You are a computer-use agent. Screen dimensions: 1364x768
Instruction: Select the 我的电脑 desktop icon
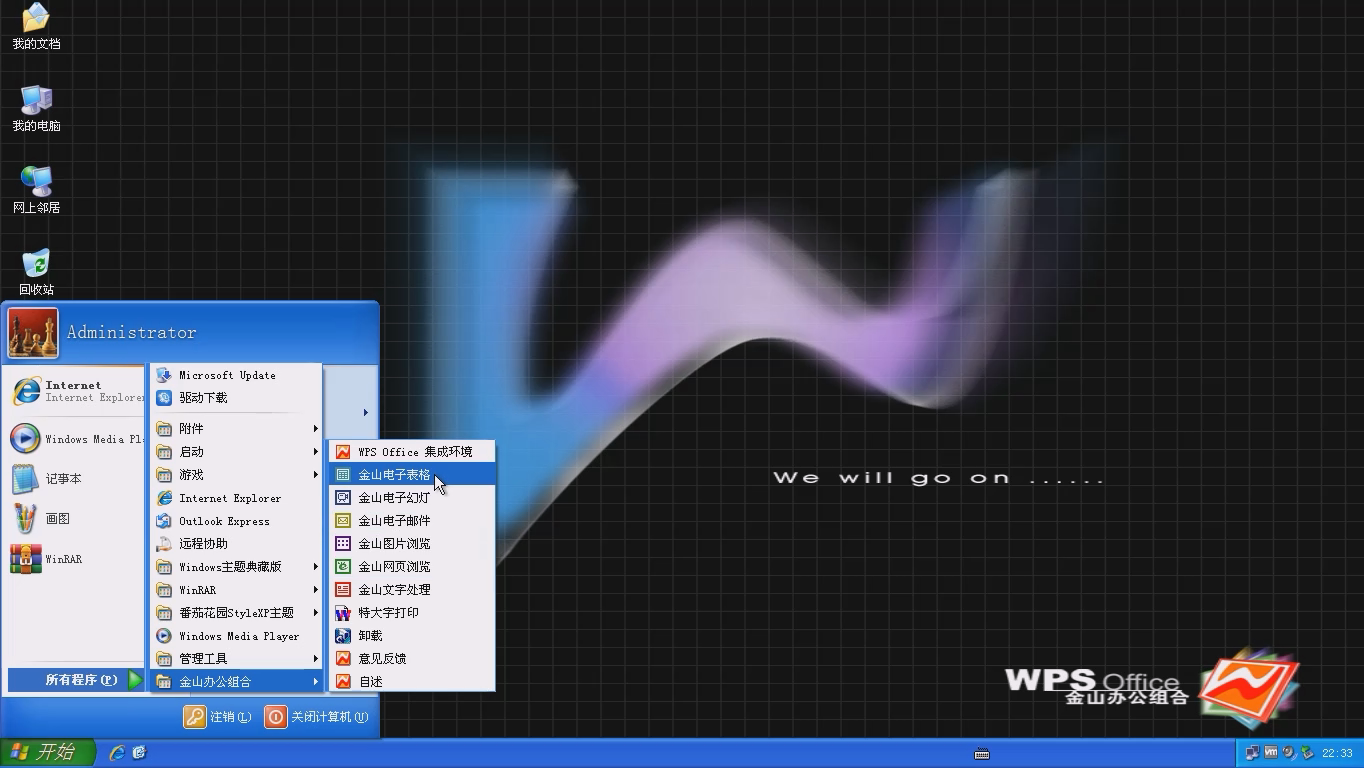[36, 108]
